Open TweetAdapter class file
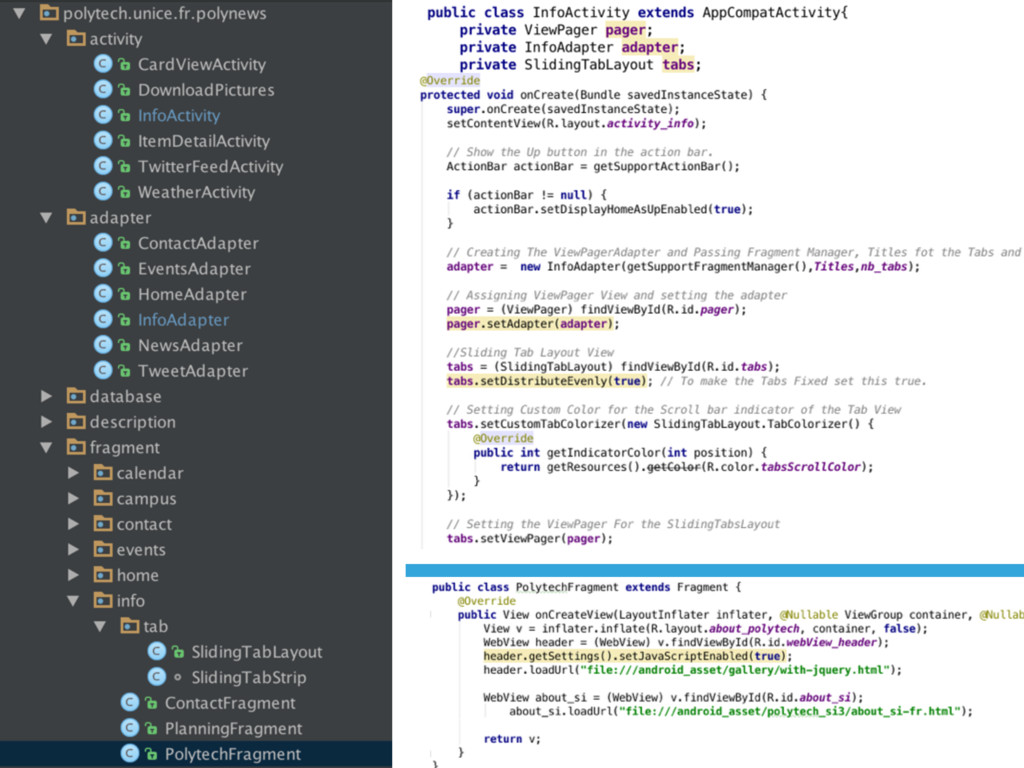The image size is (1024, 768). point(193,370)
